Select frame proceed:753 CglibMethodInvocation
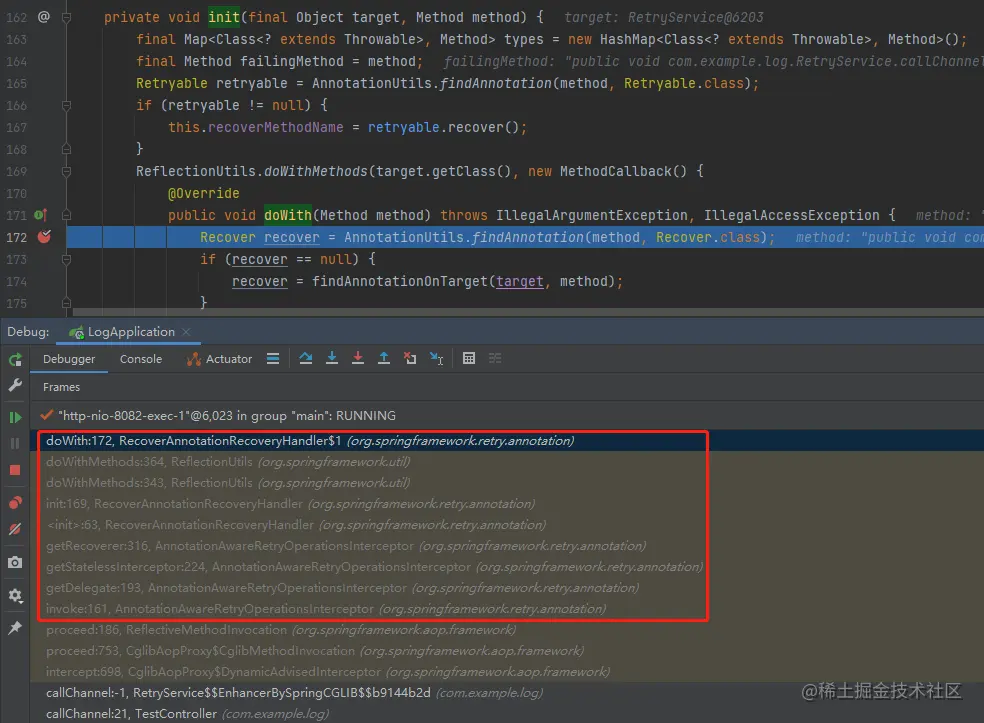 point(507,651)
